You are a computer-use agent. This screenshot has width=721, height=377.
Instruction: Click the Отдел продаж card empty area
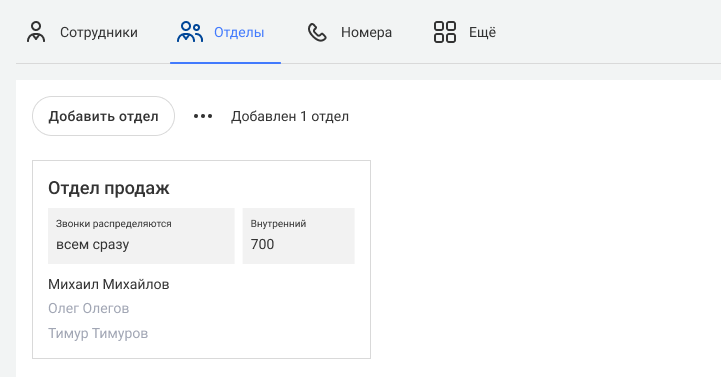276,313
